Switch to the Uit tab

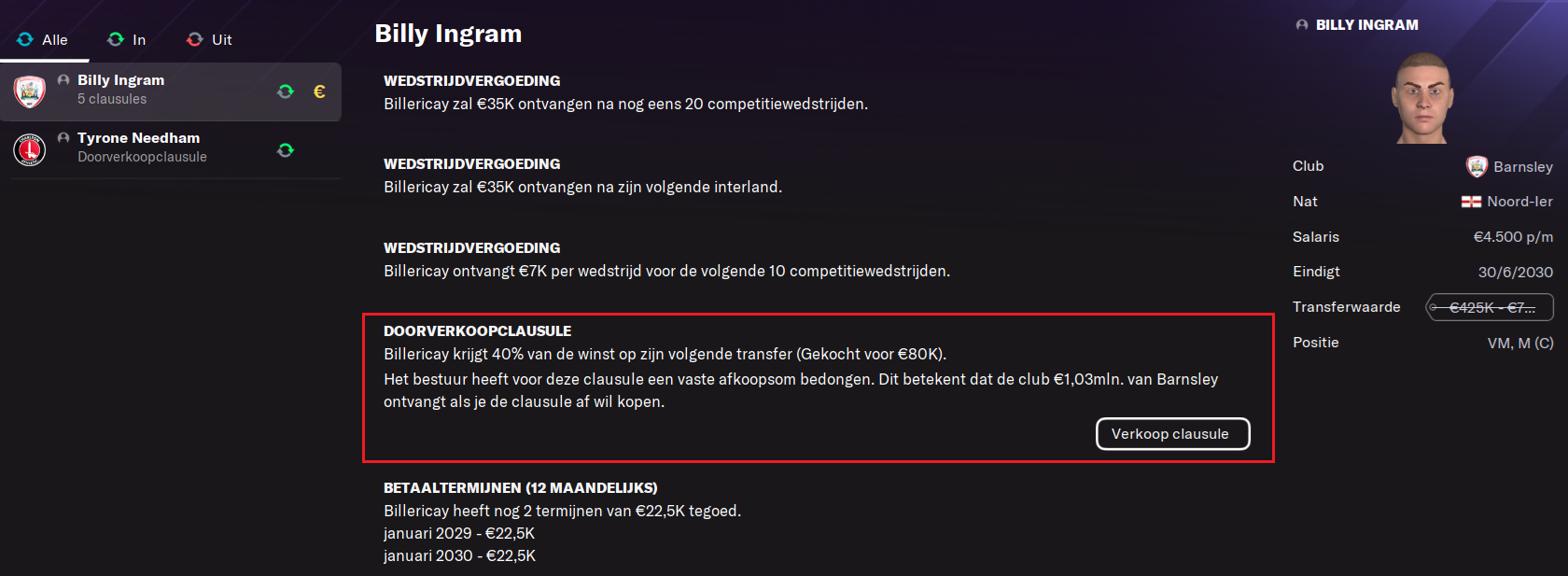coord(209,39)
